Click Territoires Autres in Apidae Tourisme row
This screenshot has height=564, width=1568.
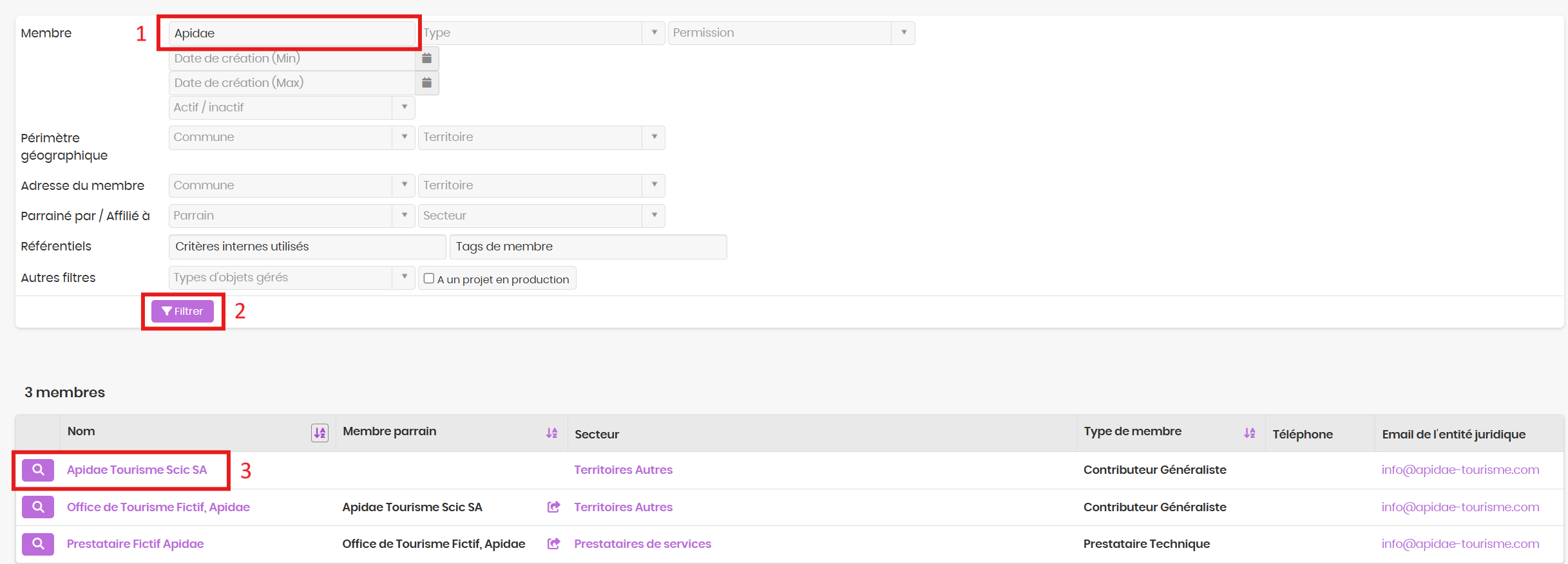[623, 470]
